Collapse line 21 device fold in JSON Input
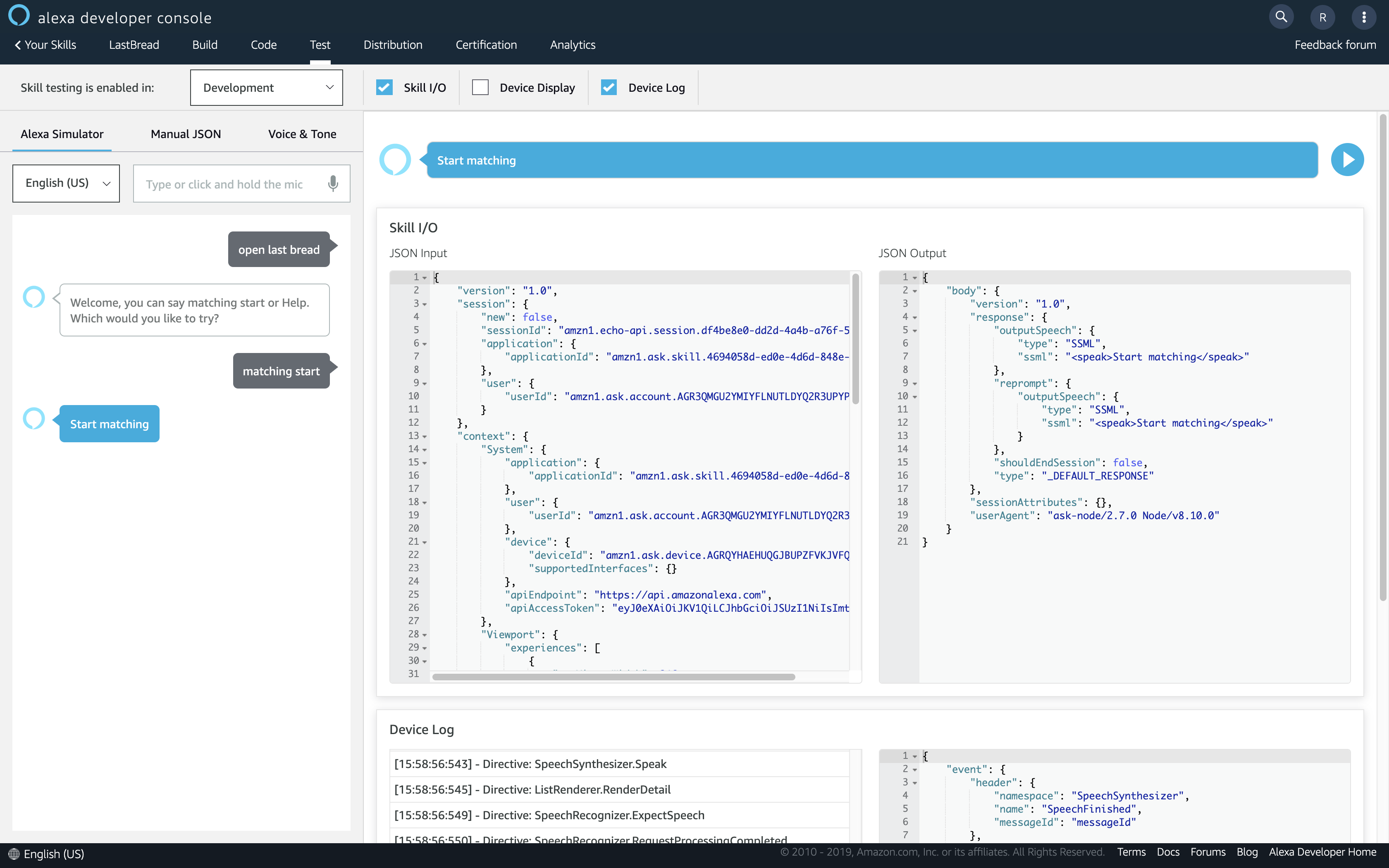Image resolution: width=1389 pixels, height=868 pixels. (x=425, y=542)
